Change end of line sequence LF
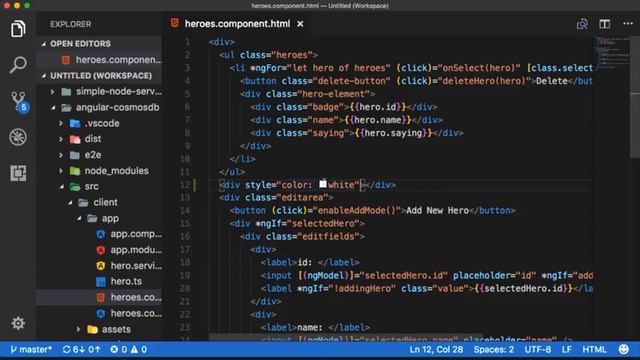Image resolution: width=640 pixels, height=360 pixels. tap(567, 350)
